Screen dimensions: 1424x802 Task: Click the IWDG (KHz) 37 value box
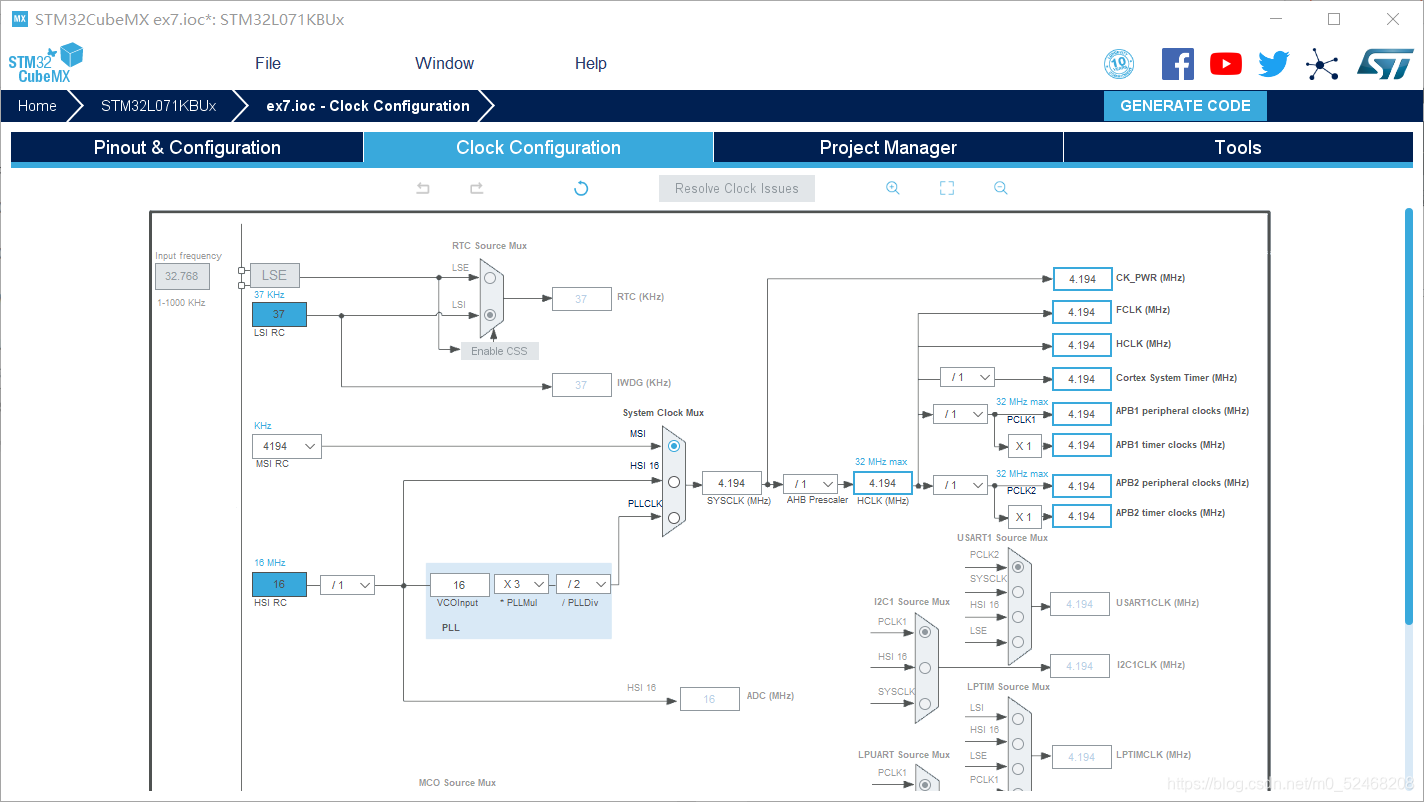click(x=581, y=385)
